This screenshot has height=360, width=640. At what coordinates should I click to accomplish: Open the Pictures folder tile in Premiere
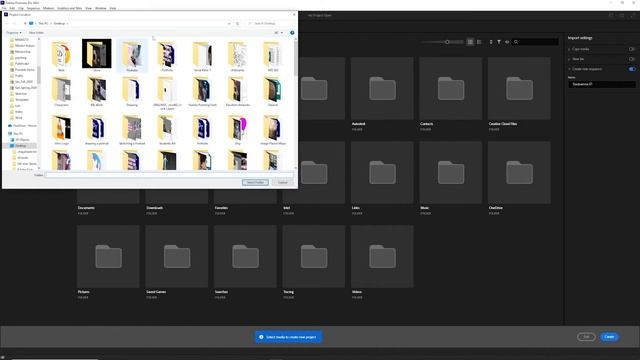coord(108,257)
